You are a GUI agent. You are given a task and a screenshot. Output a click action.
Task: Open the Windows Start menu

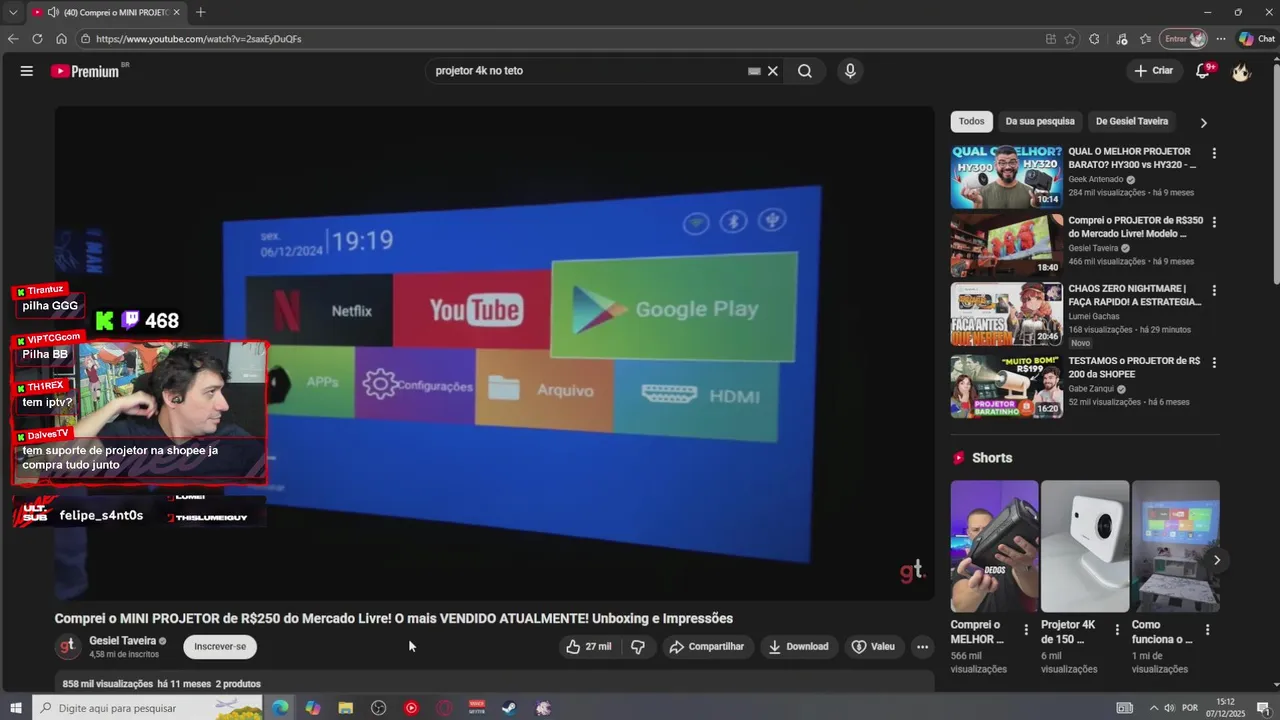pos(15,708)
